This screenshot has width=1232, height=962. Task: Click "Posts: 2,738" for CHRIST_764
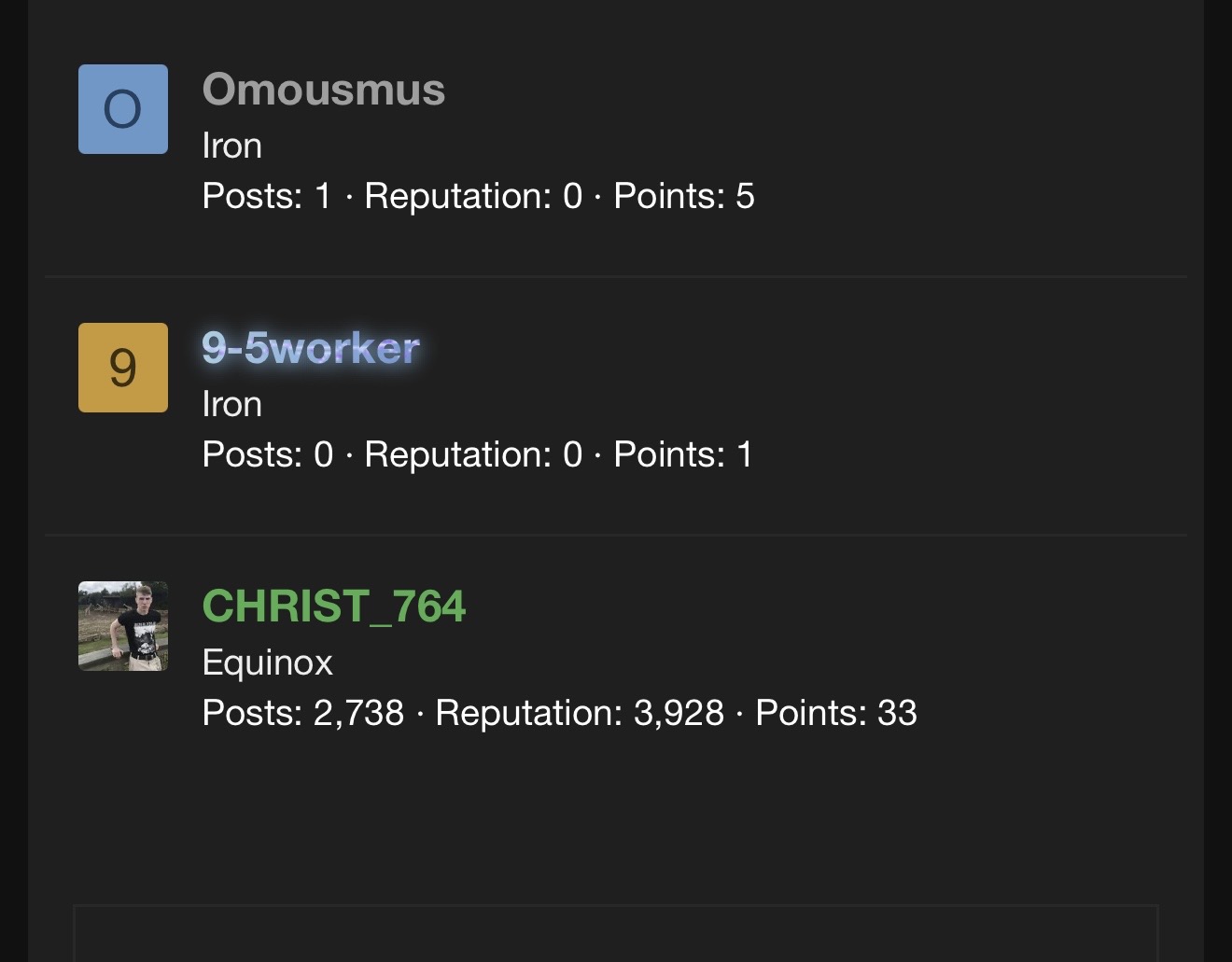pyautogui.click(x=302, y=713)
